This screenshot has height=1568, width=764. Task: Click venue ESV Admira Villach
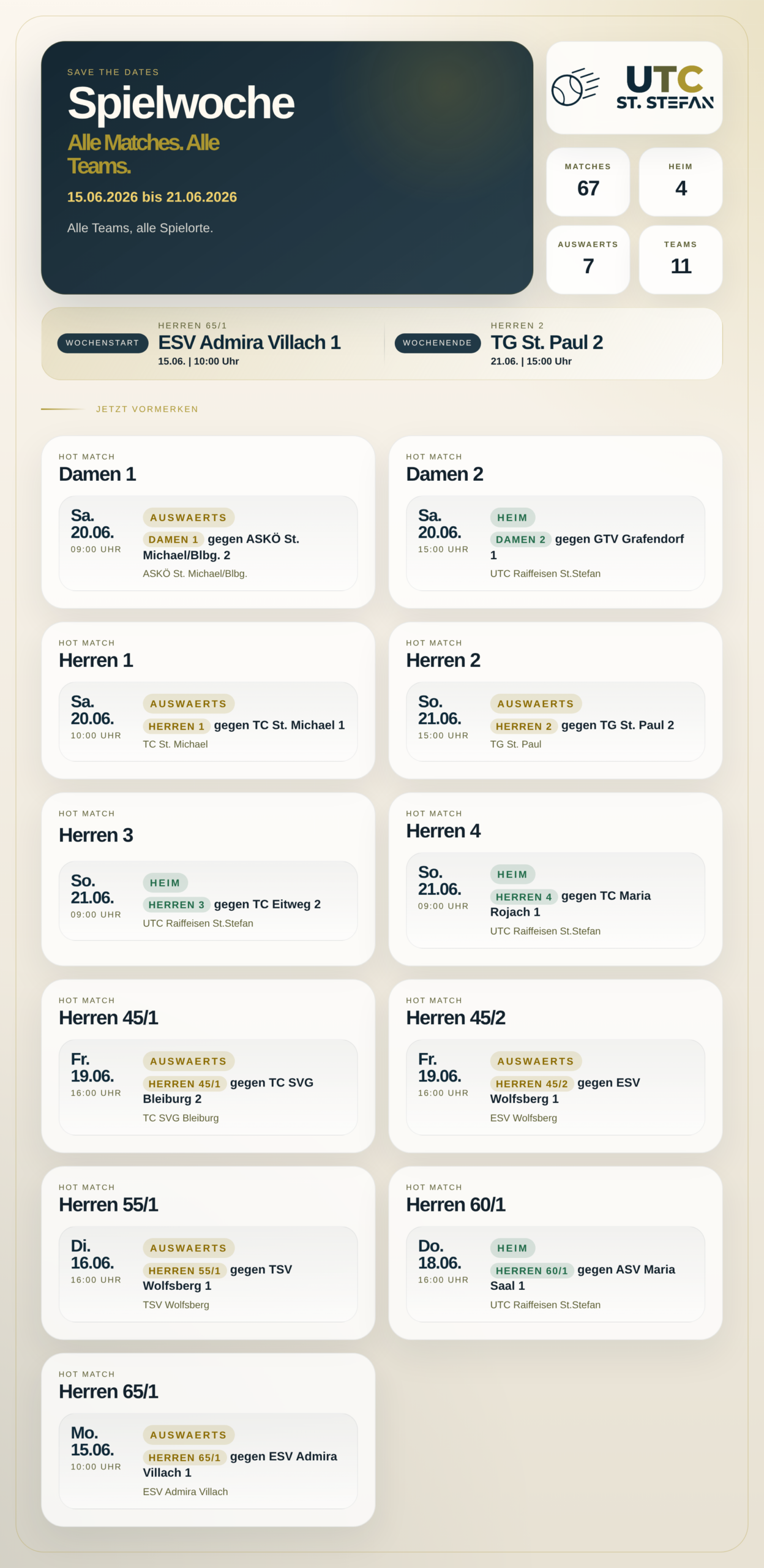tap(185, 1491)
